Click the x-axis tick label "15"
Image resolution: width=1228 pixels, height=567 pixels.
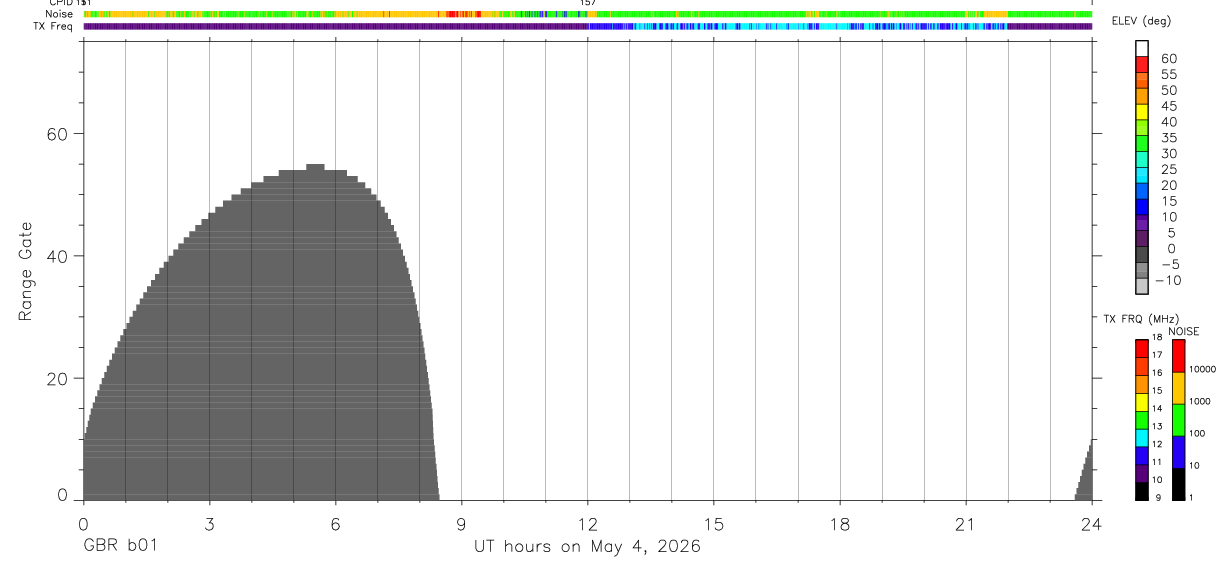pos(714,524)
